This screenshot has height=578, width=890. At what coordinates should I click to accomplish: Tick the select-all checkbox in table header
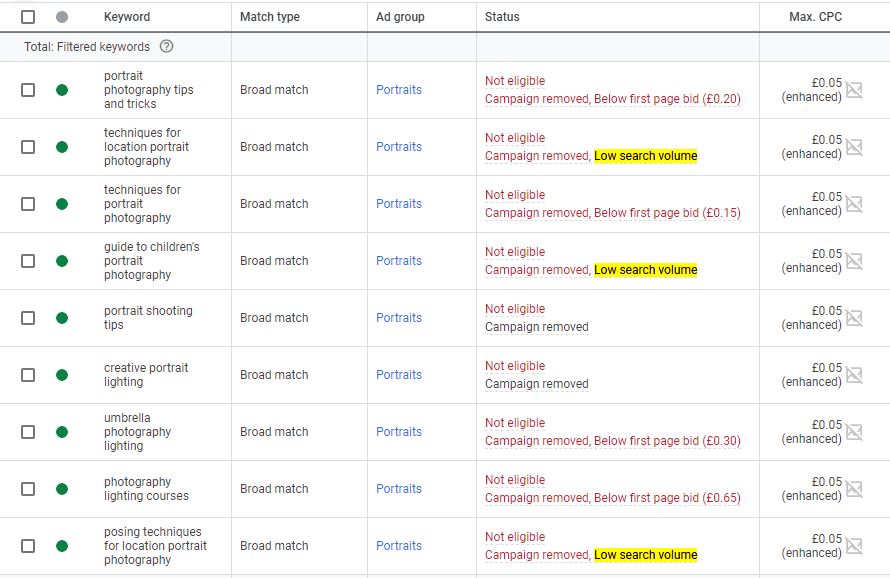click(28, 17)
